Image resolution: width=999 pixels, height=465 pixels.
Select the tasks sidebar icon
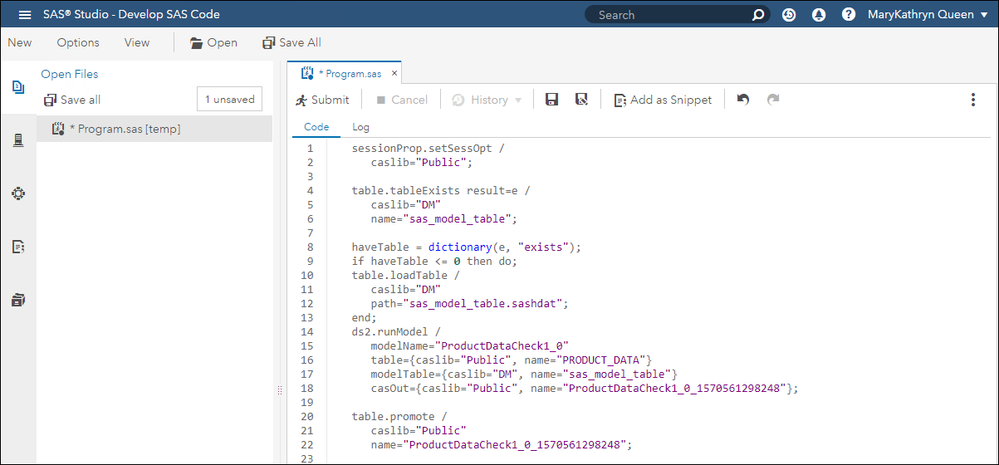(18, 193)
